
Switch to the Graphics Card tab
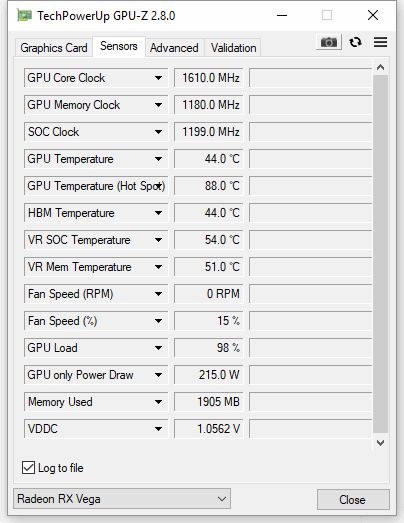pos(54,48)
